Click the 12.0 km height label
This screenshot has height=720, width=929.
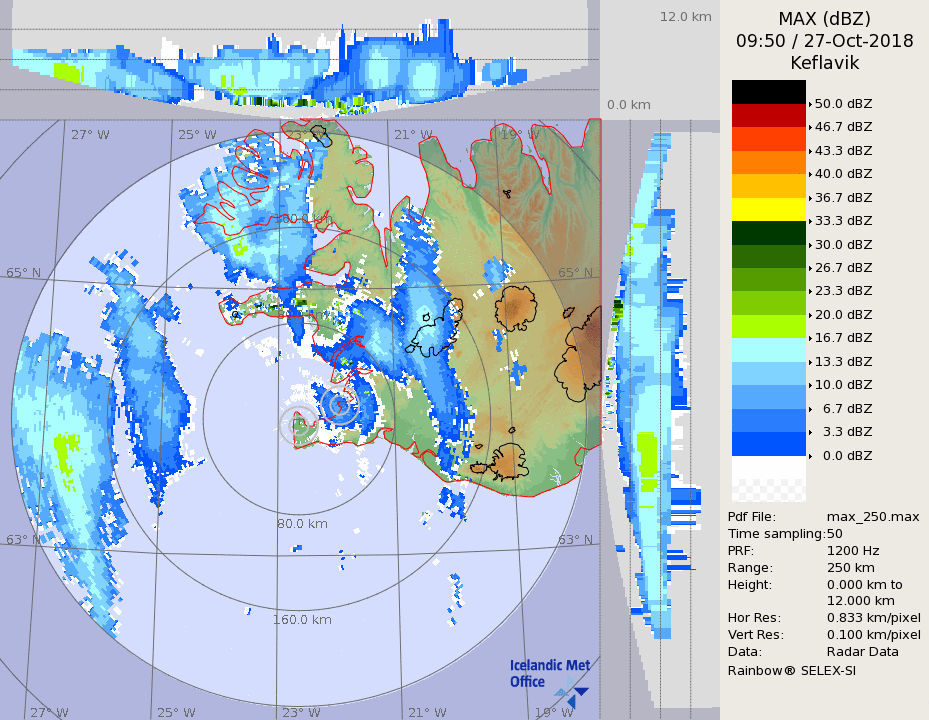pyautogui.click(x=685, y=16)
